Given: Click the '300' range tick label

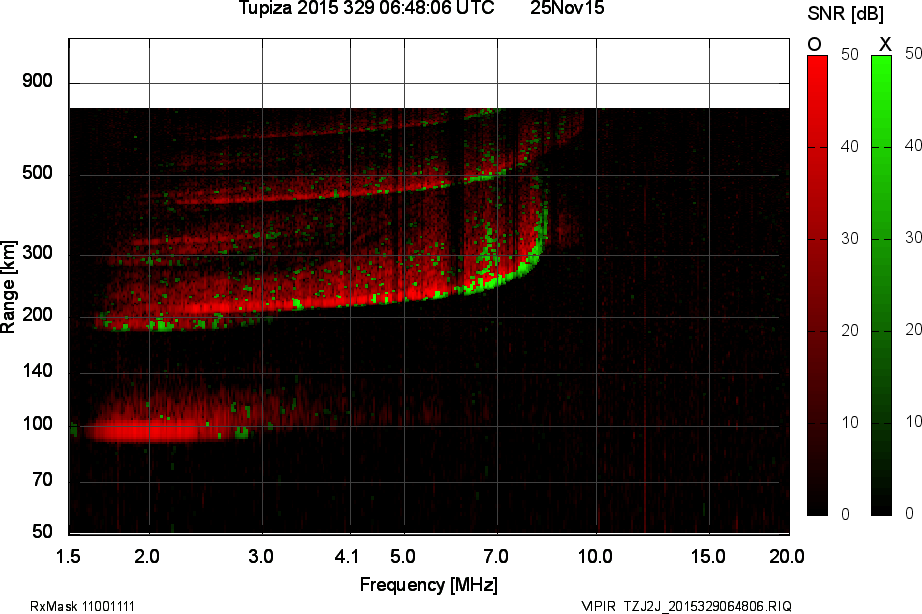Looking at the screenshot, I should coord(37,253).
